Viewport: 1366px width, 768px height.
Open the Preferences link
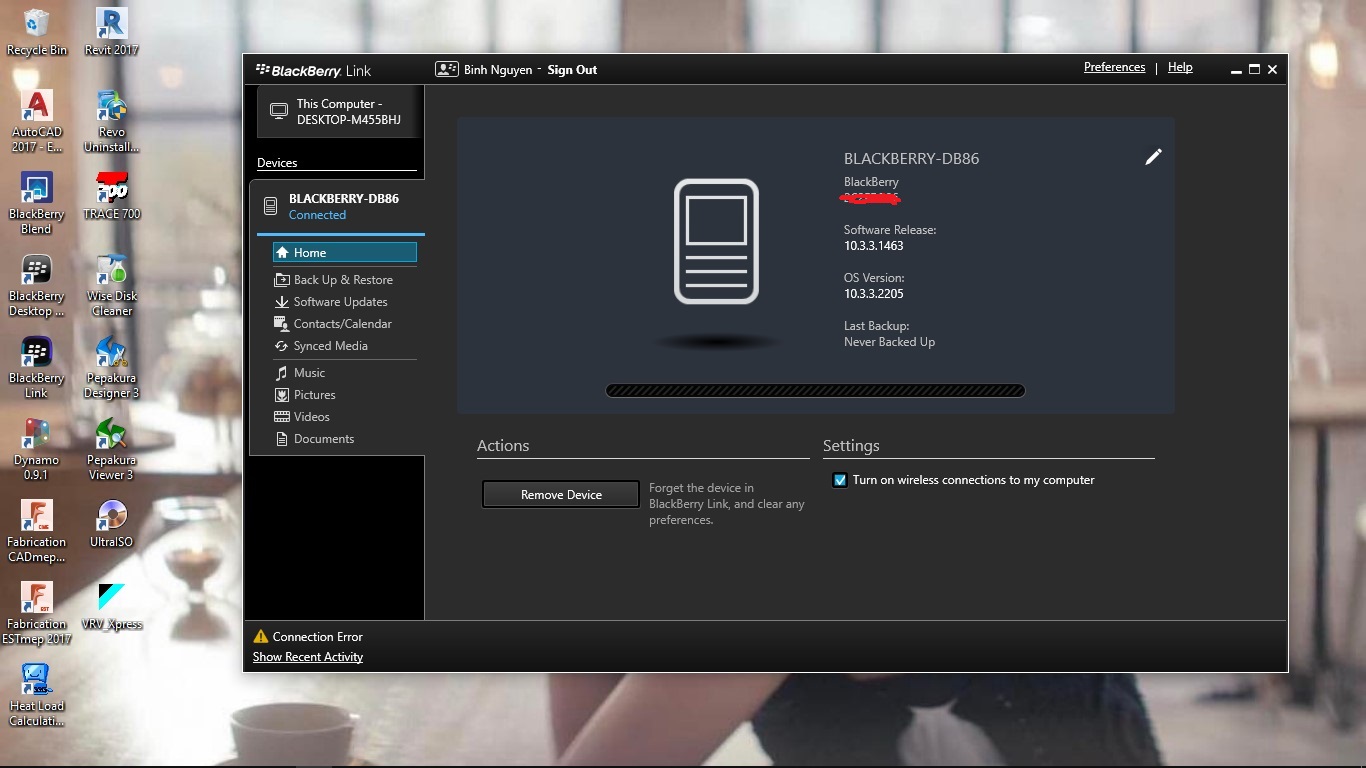[x=1114, y=67]
